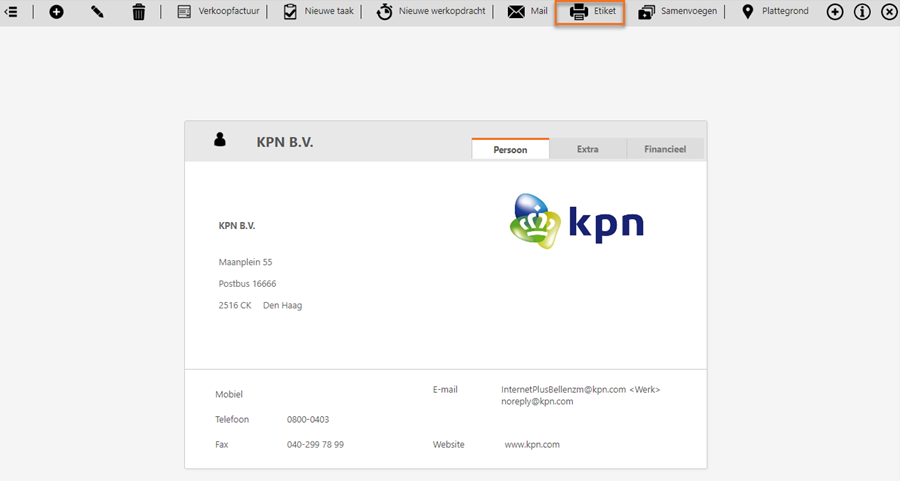900x482 pixels.
Task: Open the Extra tab
Action: pos(588,149)
